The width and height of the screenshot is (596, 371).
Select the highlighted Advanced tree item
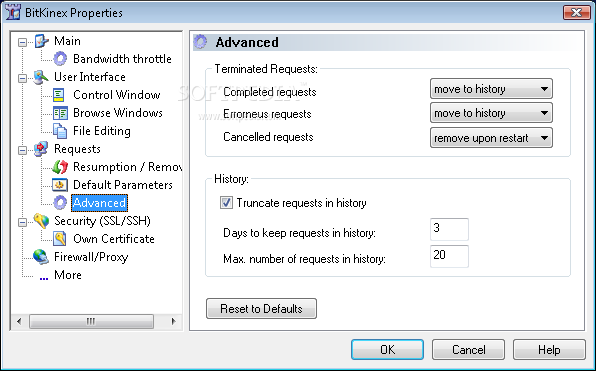click(x=99, y=203)
